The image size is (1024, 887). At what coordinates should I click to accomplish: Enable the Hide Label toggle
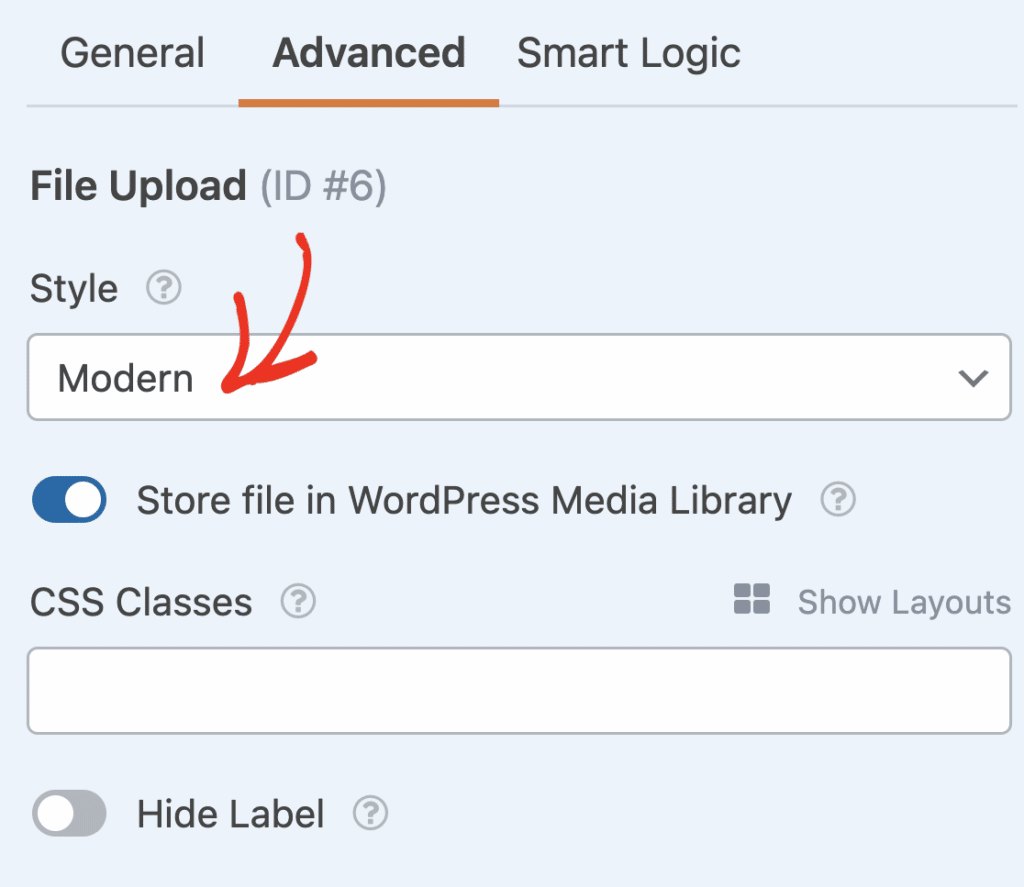tap(68, 814)
